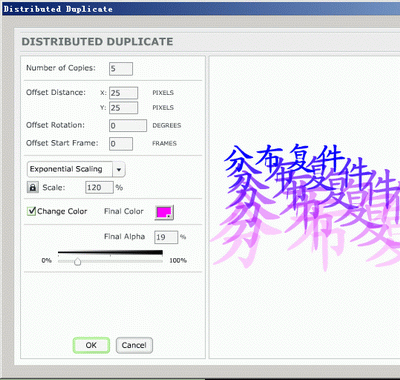Focus the Number of Copies field
This screenshot has width=400, height=380.
121,69
